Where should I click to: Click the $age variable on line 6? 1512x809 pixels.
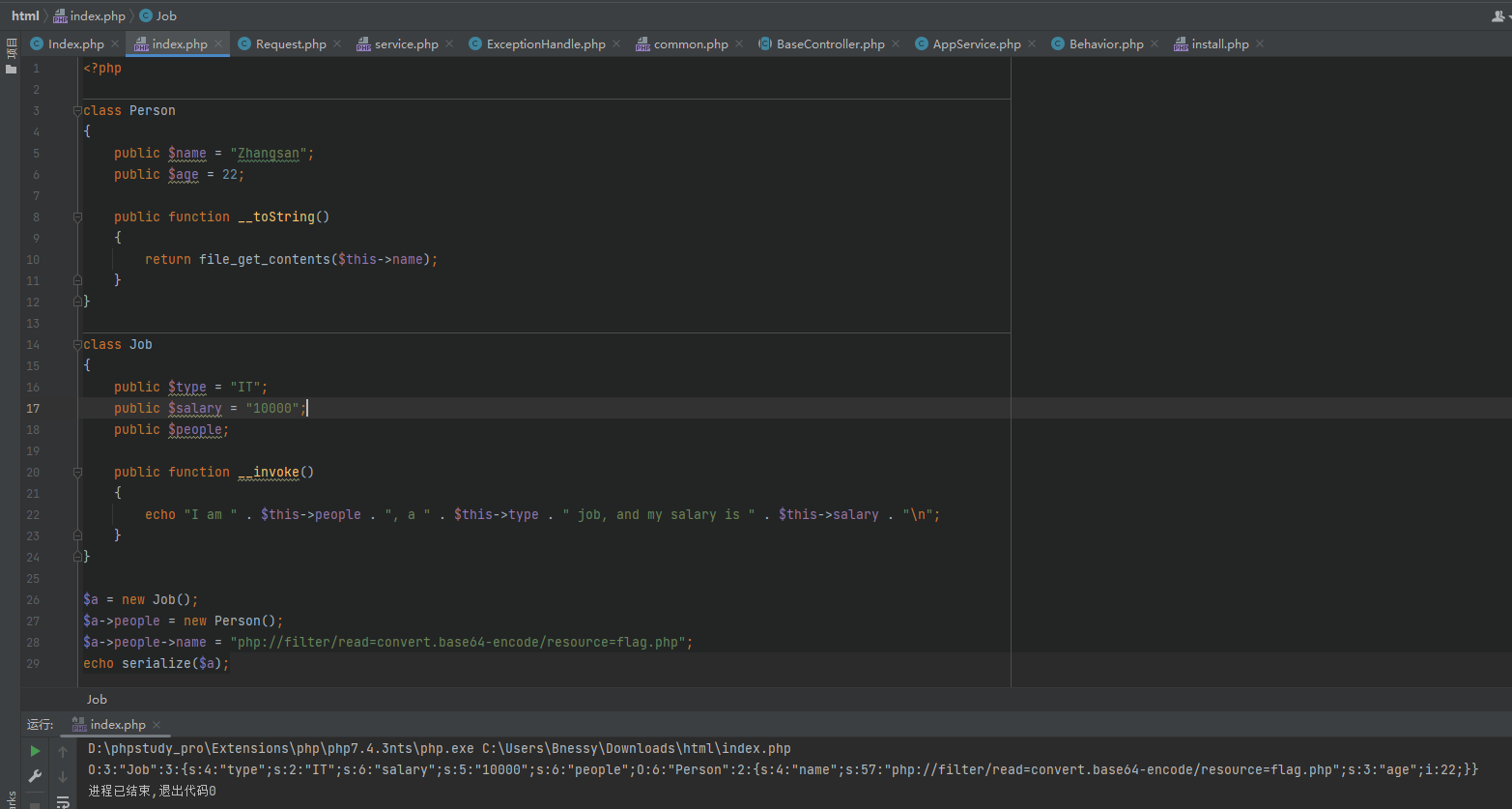click(x=184, y=174)
